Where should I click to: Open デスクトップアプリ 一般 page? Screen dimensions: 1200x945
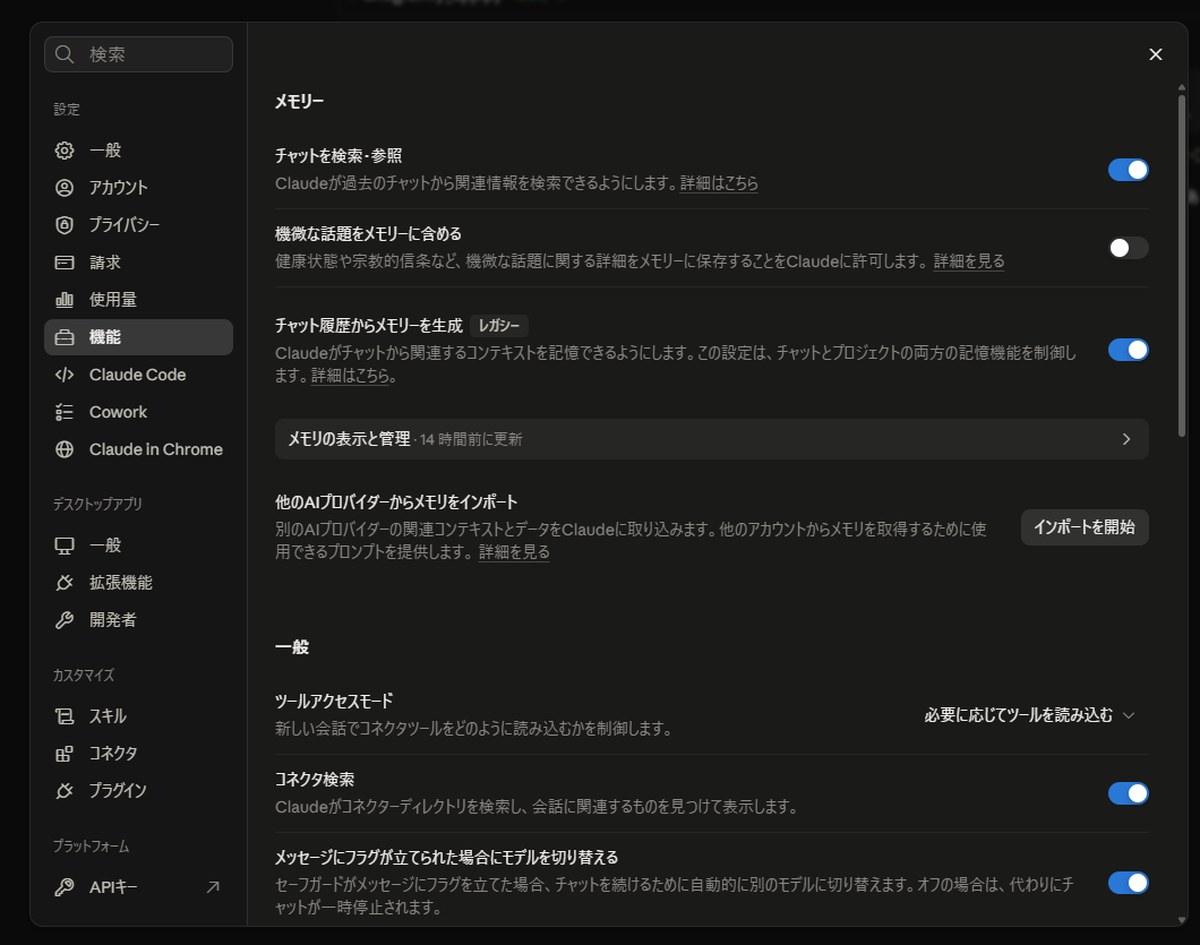(x=139, y=546)
